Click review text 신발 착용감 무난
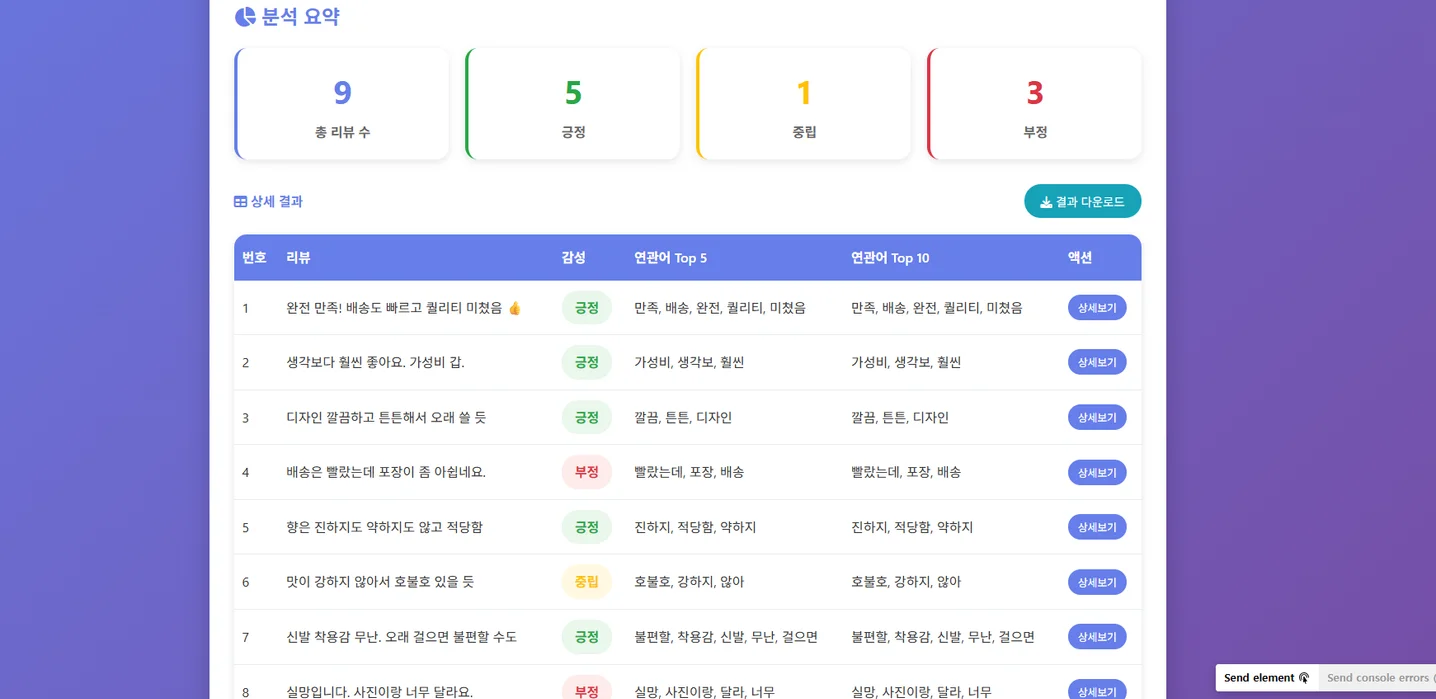This screenshot has width=1436, height=699. click(401, 636)
